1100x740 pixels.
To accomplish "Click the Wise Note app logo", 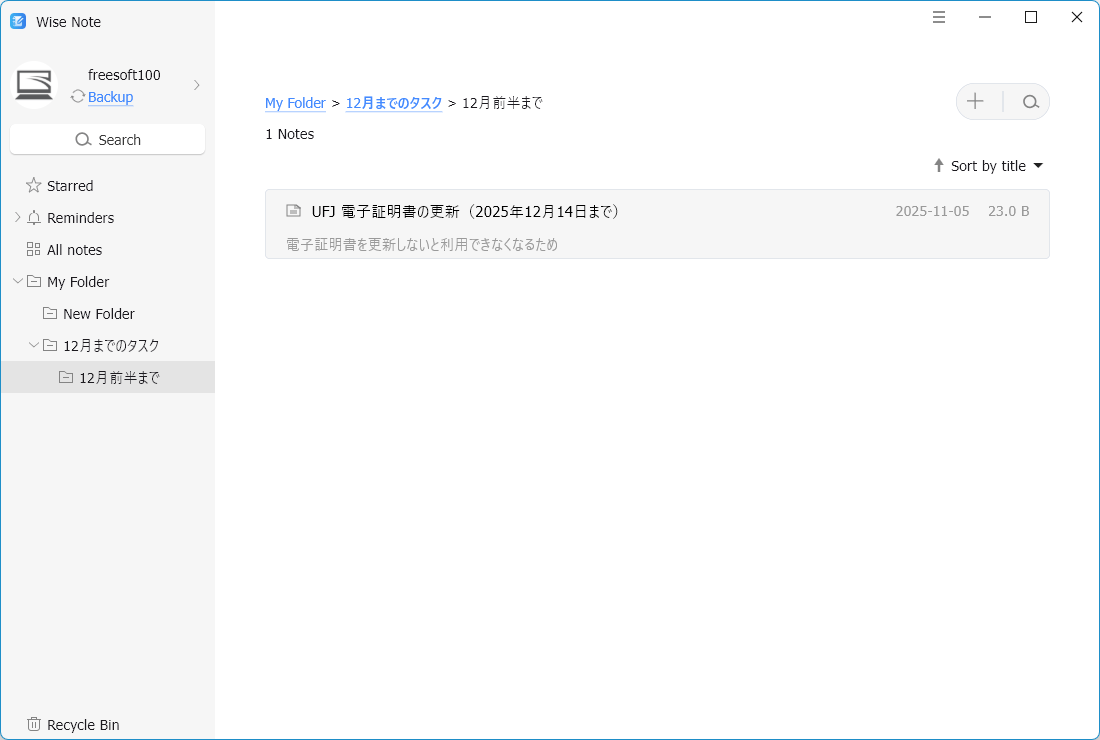I will click(x=18, y=21).
